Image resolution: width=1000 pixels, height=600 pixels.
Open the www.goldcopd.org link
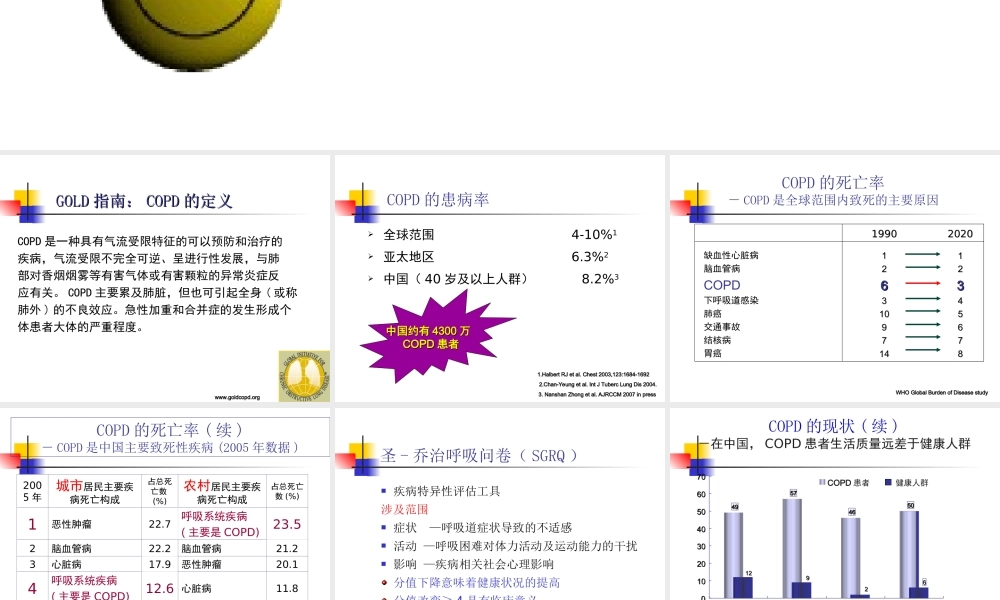(x=237, y=396)
